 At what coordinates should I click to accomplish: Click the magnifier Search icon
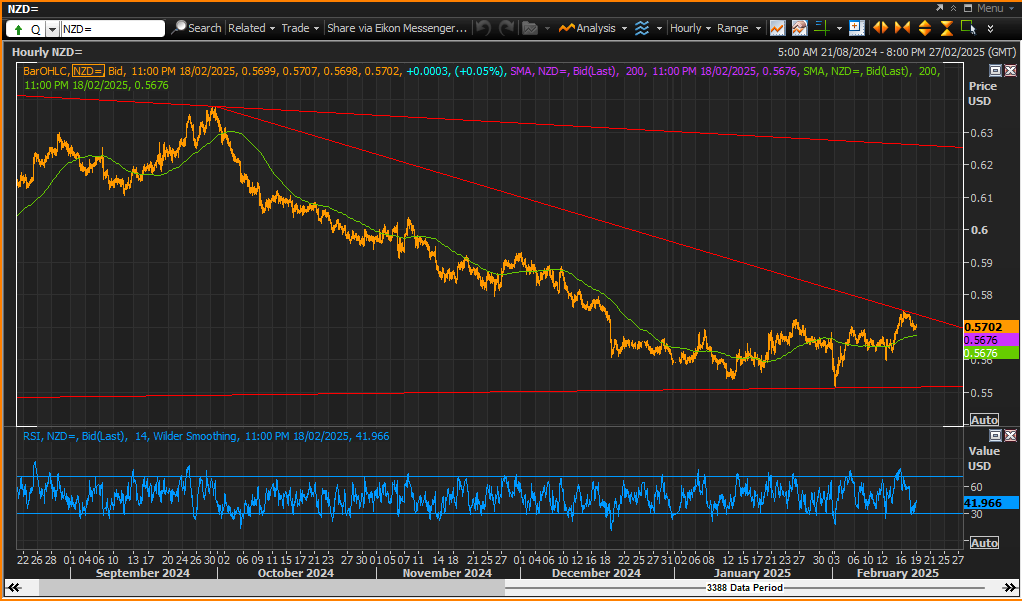coord(179,28)
